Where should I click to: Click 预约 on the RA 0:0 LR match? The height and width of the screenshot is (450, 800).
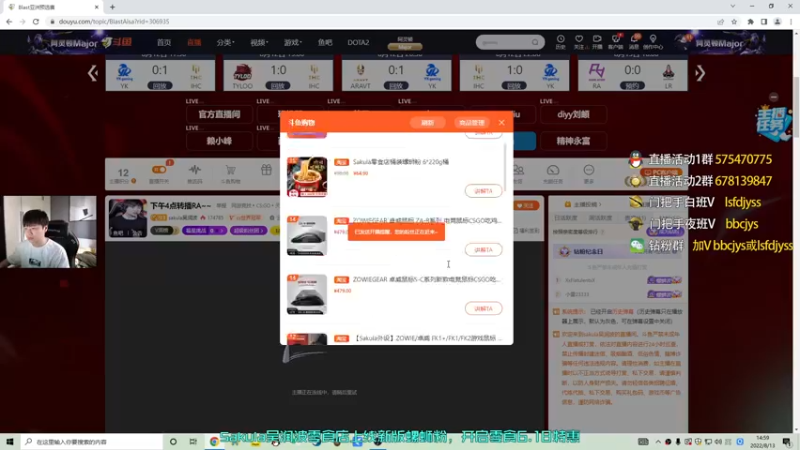tap(632, 86)
